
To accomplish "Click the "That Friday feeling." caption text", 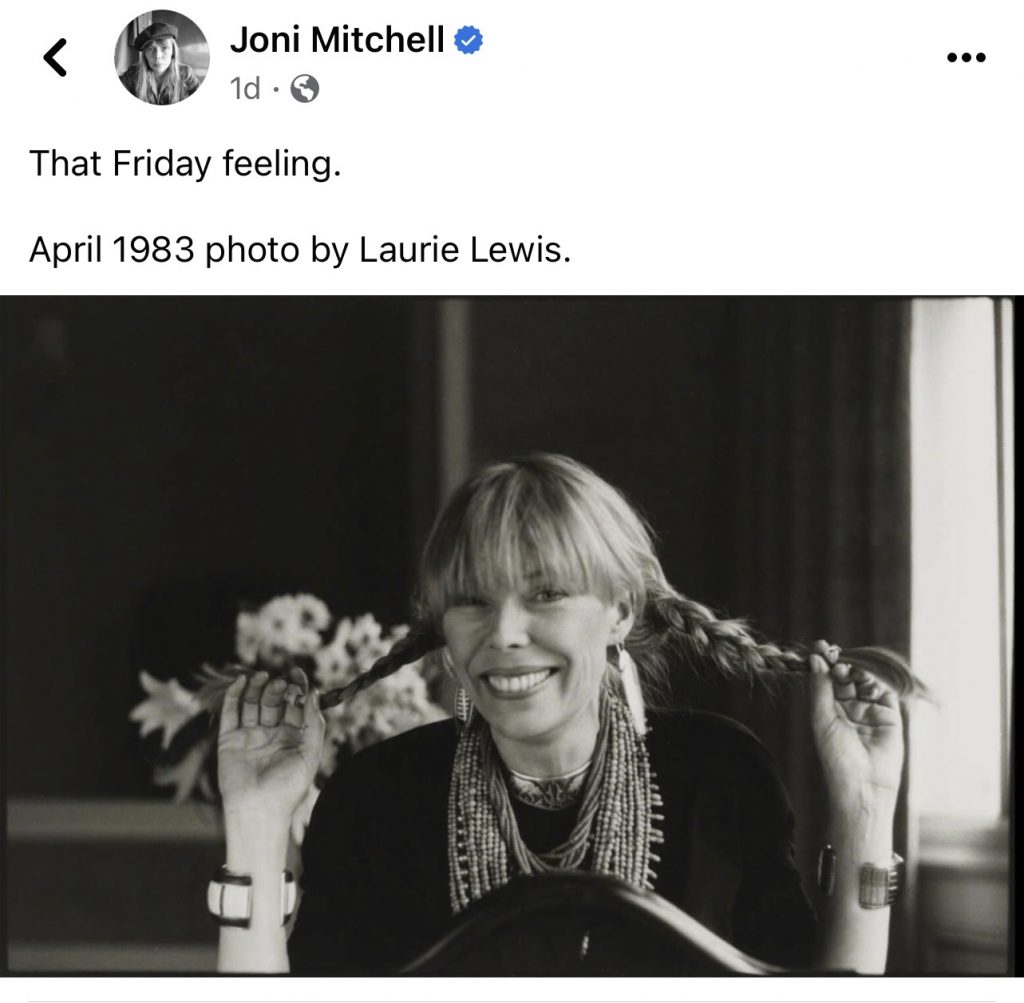I will pos(185,164).
